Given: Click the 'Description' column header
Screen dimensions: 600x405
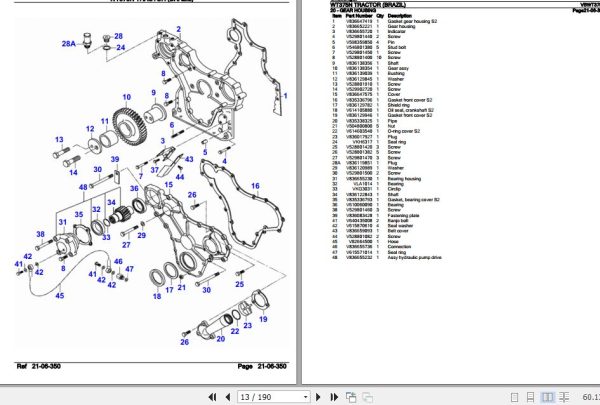Looking at the screenshot, I should coord(399,16).
